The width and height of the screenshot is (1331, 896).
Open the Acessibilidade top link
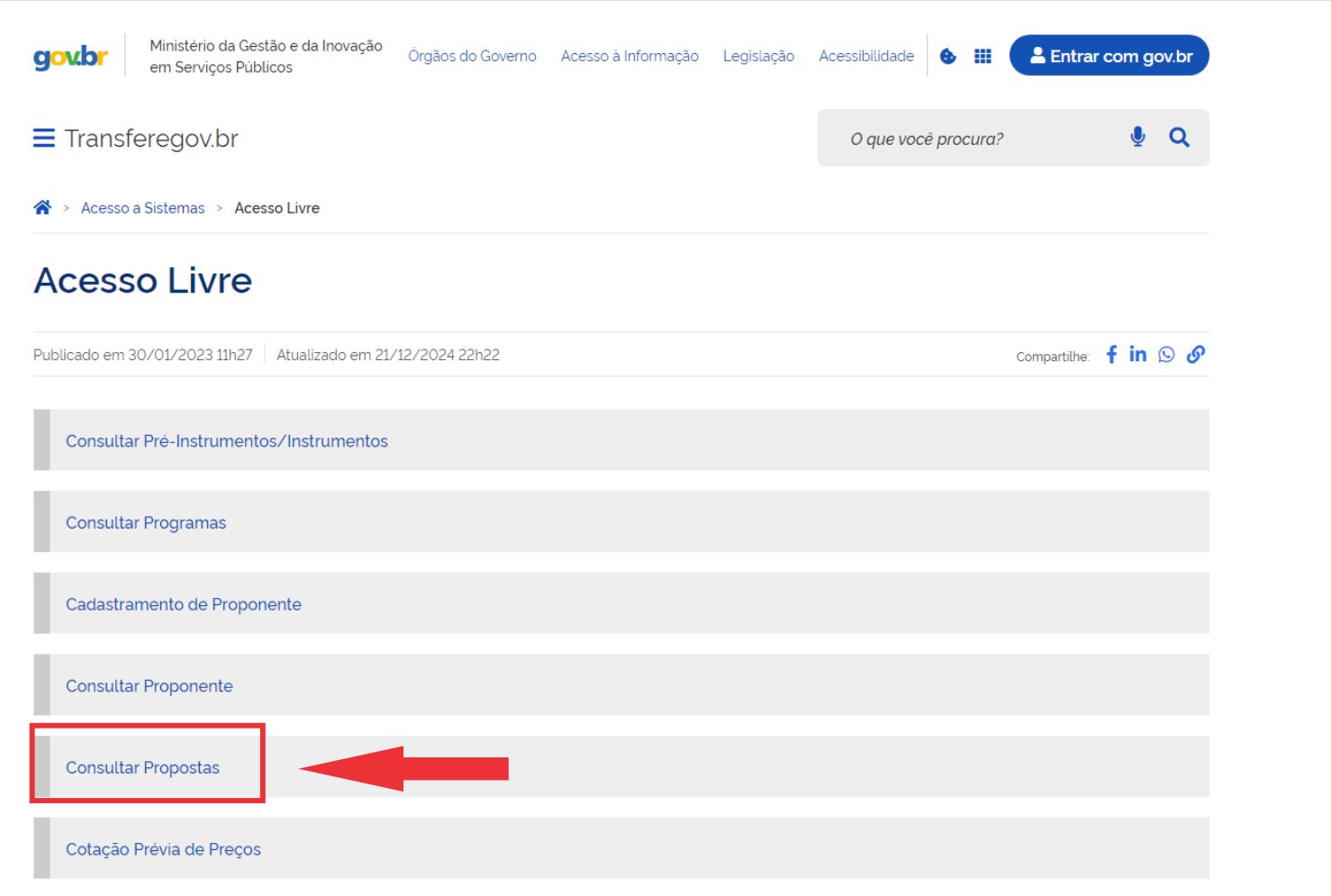866,56
